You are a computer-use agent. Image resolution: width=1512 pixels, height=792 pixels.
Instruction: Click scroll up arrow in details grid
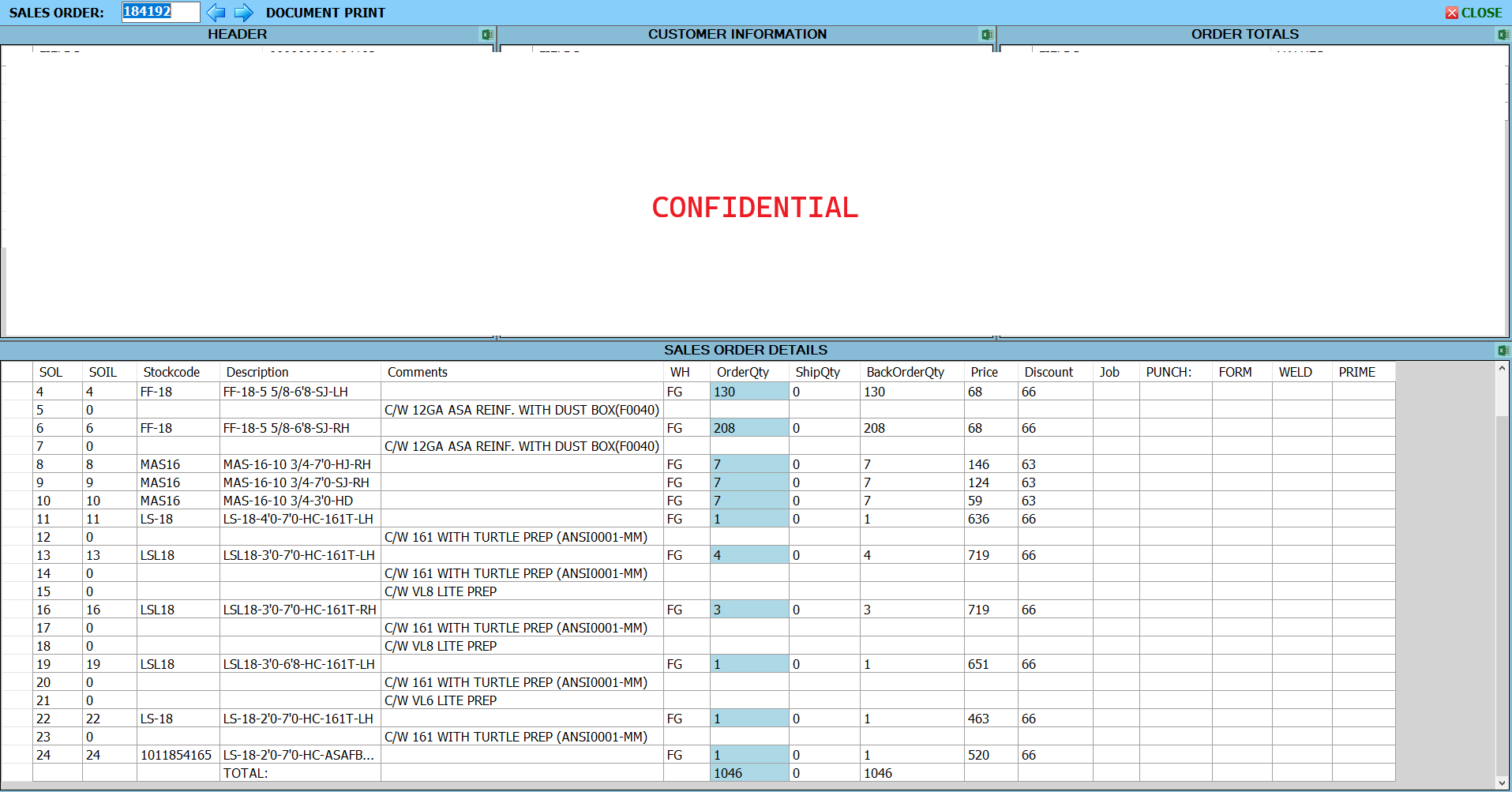coord(1503,369)
